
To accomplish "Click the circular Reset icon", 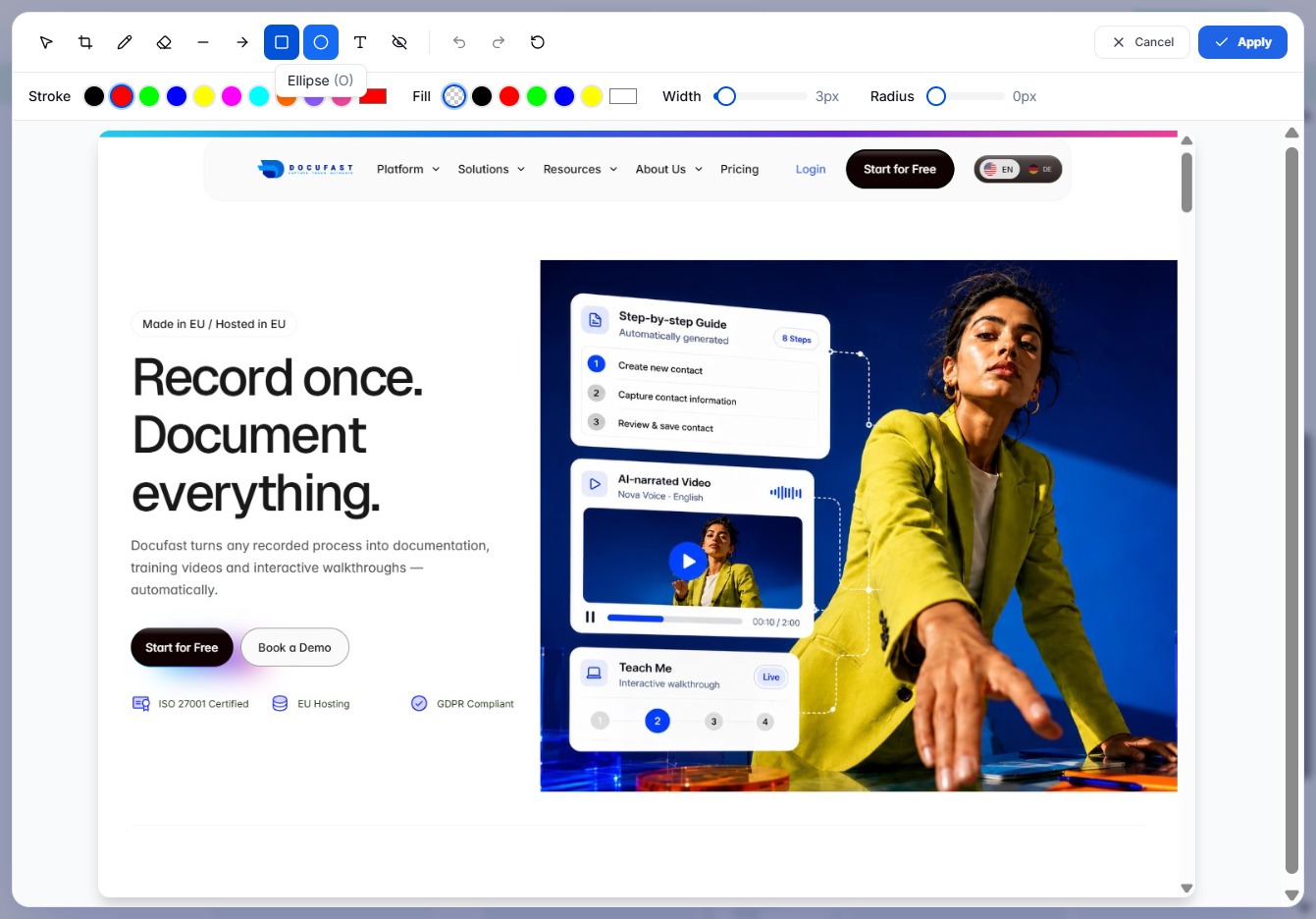I will (538, 42).
